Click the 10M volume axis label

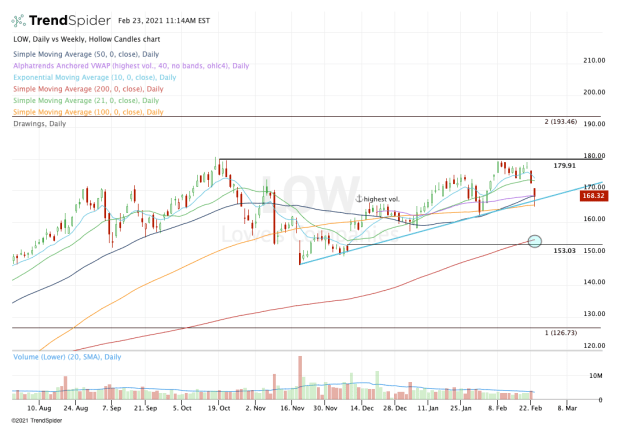[596, 376]
